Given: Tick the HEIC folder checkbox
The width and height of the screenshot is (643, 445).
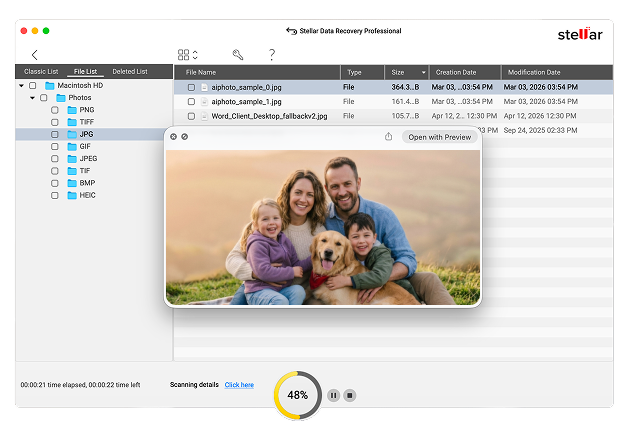Looking at the screenshot, I should 55,195.
